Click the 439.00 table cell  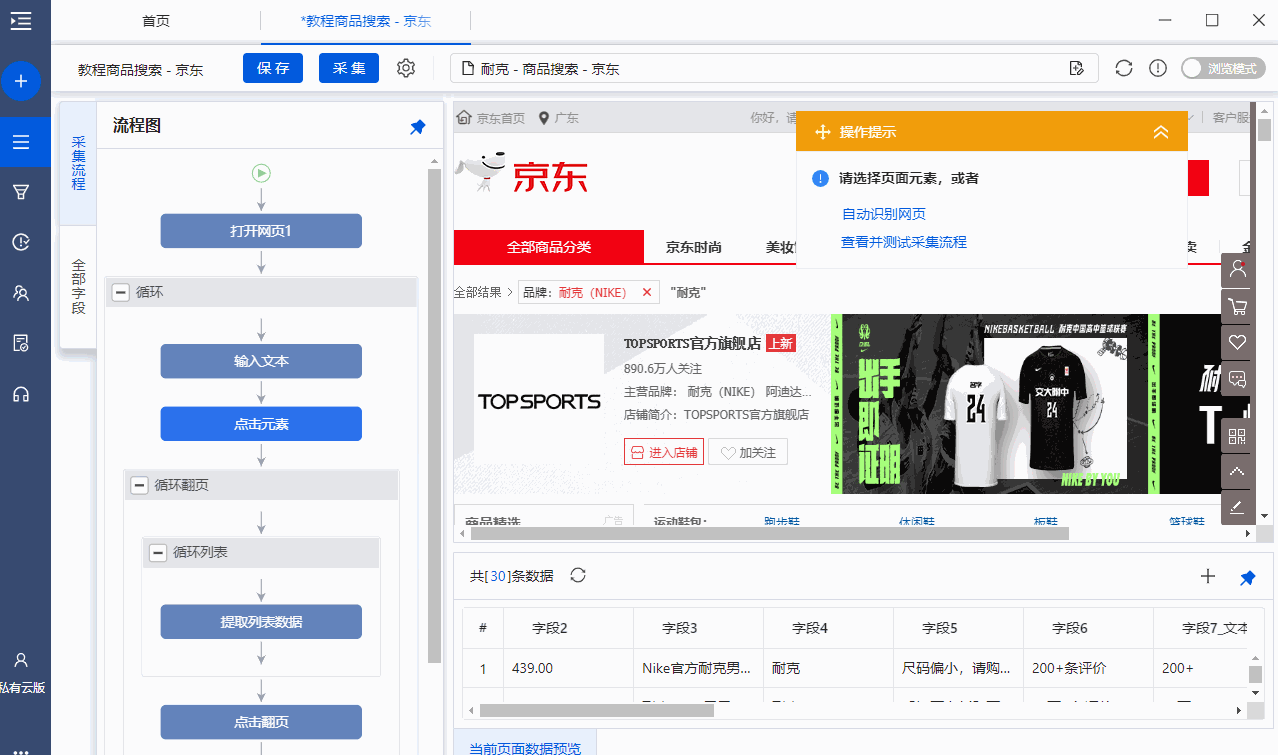coord(568,668)
